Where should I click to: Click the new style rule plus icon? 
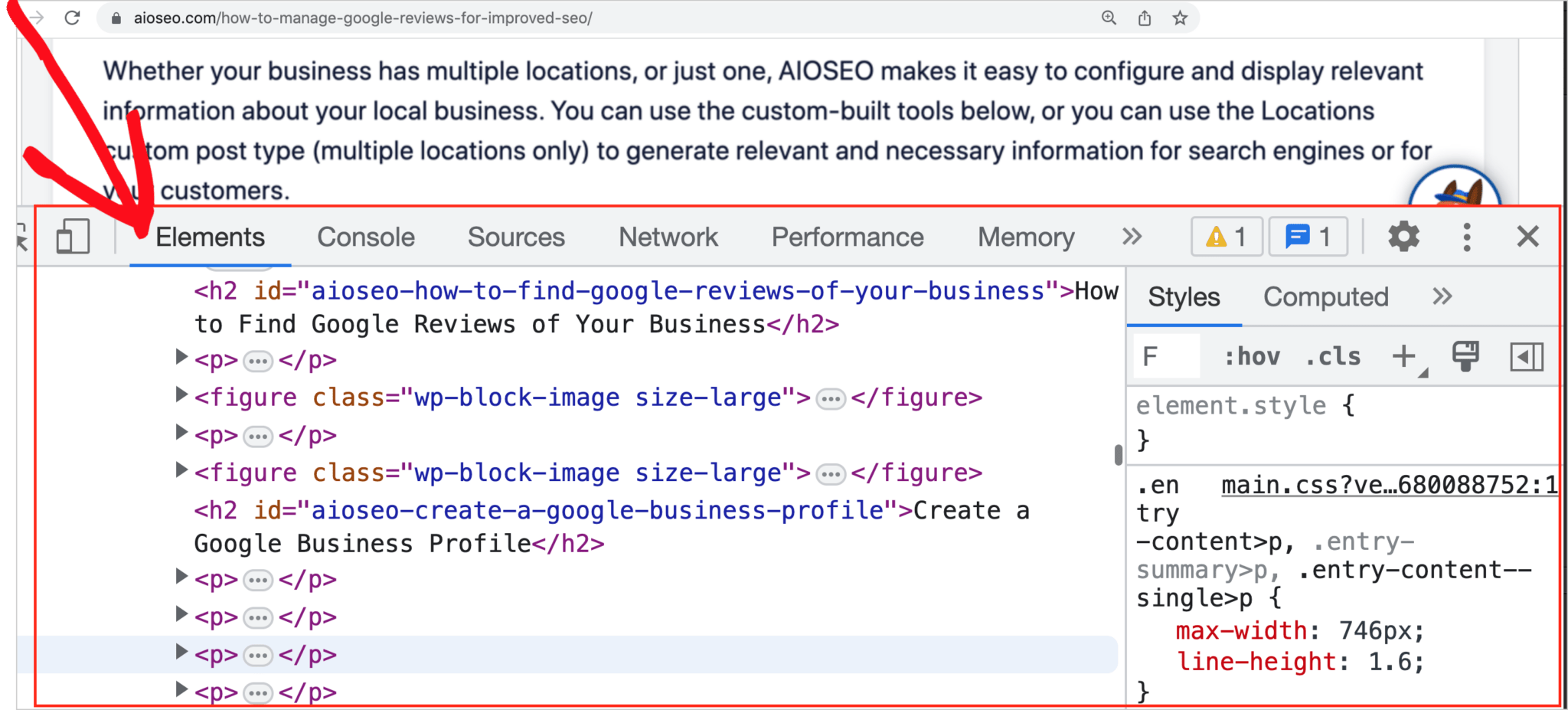(x=1404, y=356)
